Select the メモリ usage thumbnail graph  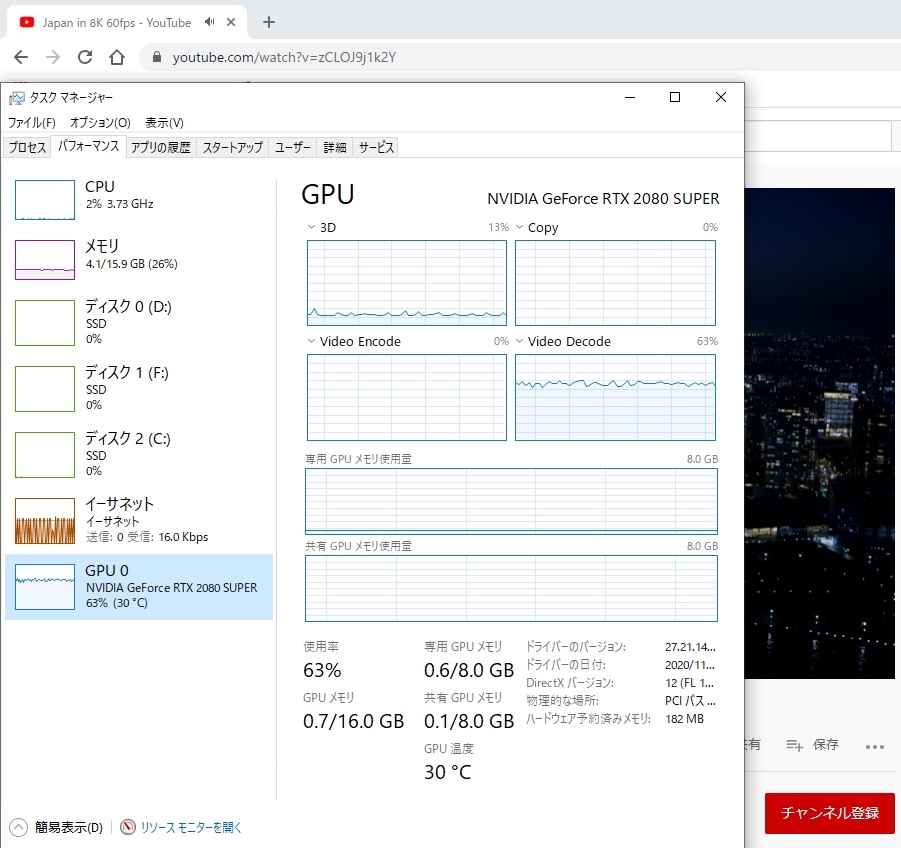pos(45,260)
